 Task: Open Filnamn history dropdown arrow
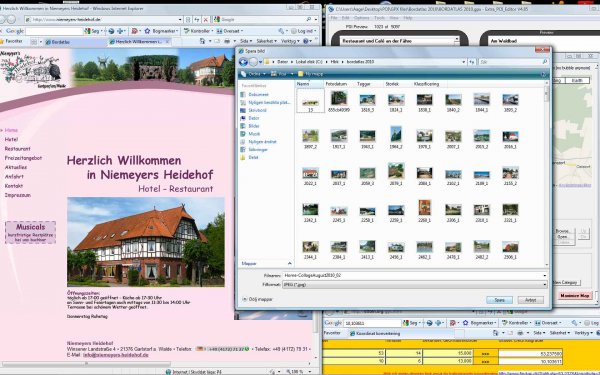(545, 276)
